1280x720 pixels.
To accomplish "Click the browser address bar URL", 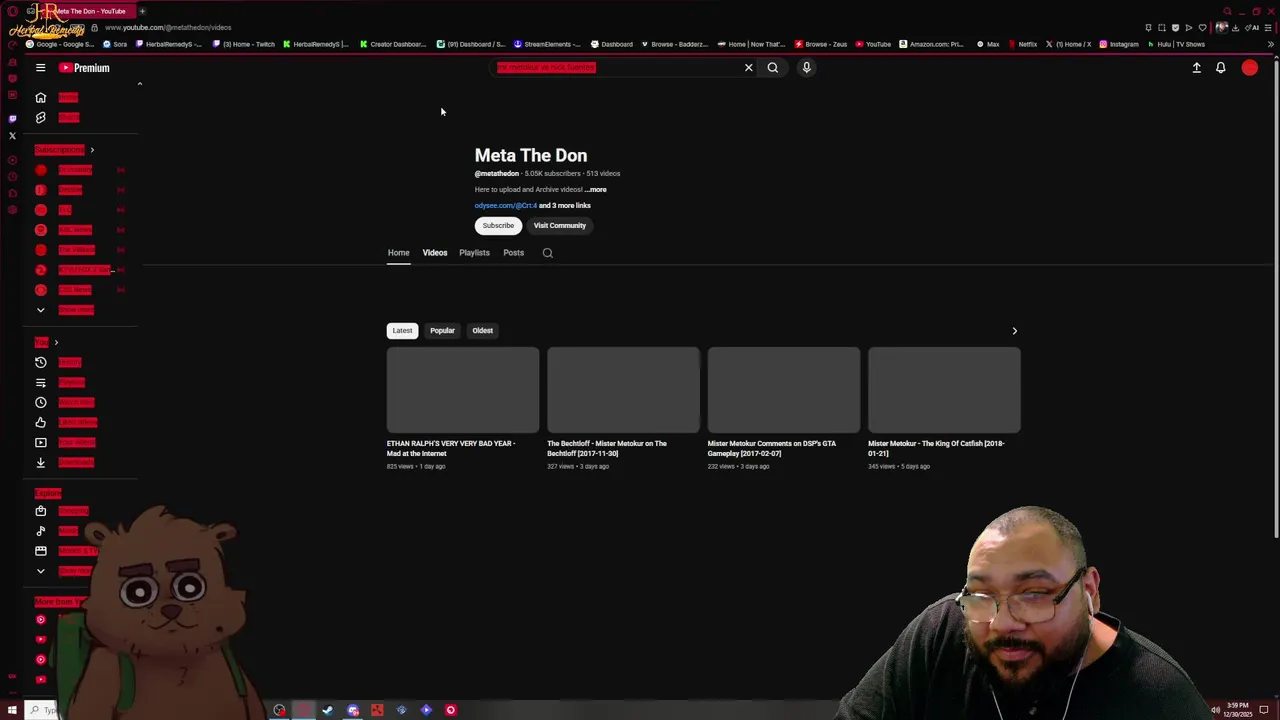I will point(168,28).
